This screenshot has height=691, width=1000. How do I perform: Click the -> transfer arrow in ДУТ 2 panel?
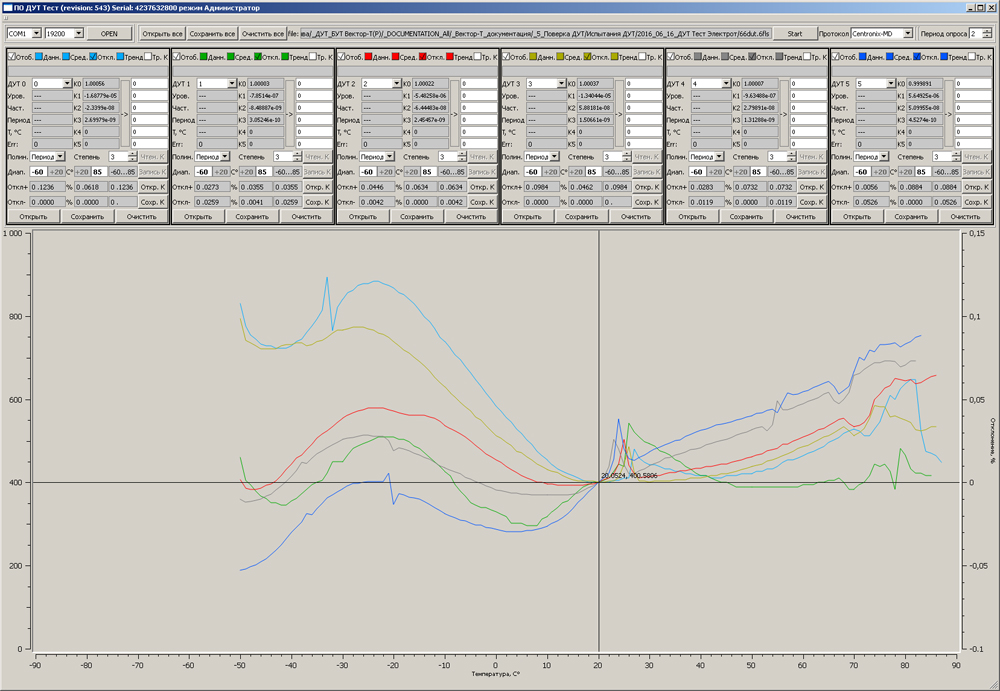[454, 115]
